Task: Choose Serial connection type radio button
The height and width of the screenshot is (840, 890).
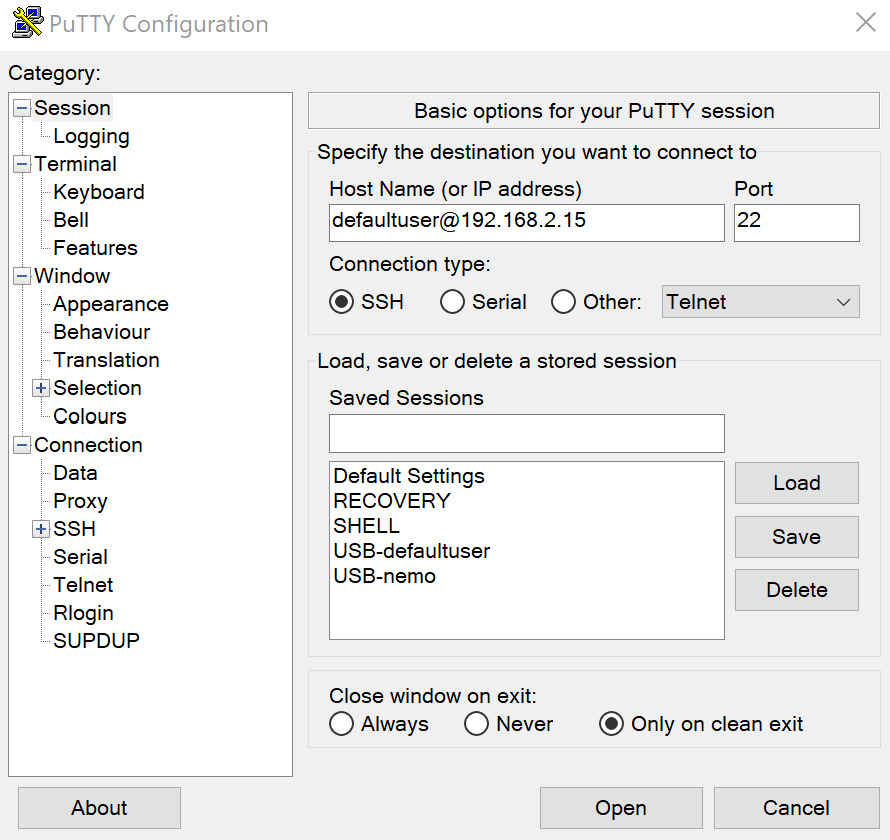Action: click(453, 302)
